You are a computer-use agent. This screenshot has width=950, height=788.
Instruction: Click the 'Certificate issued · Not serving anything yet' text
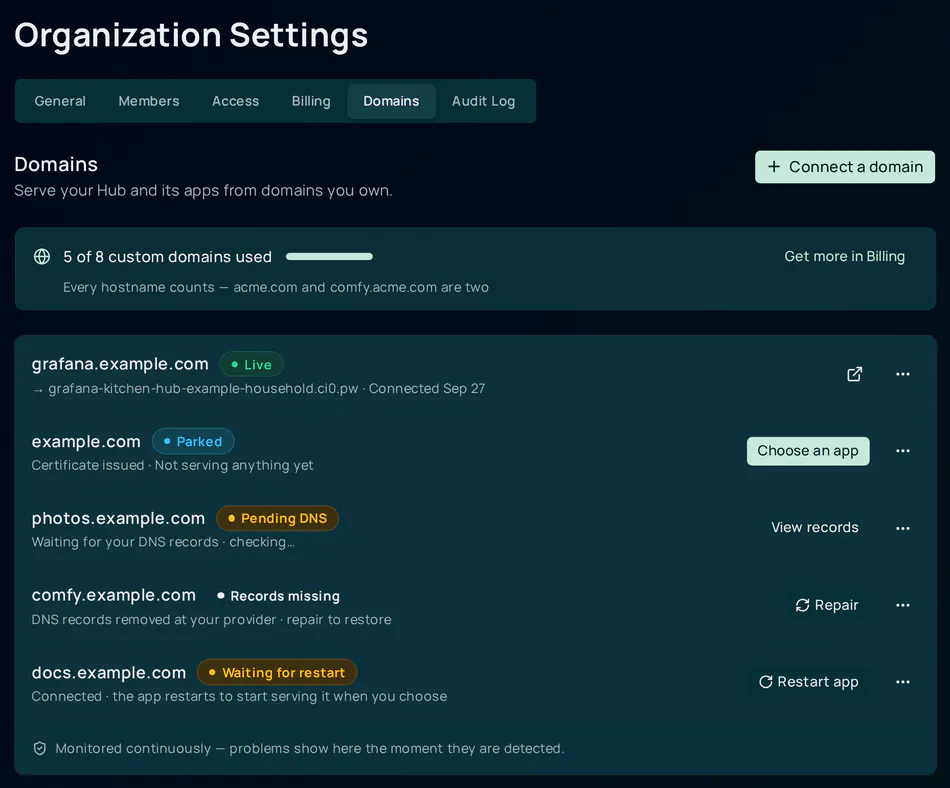tap(173, 465)
